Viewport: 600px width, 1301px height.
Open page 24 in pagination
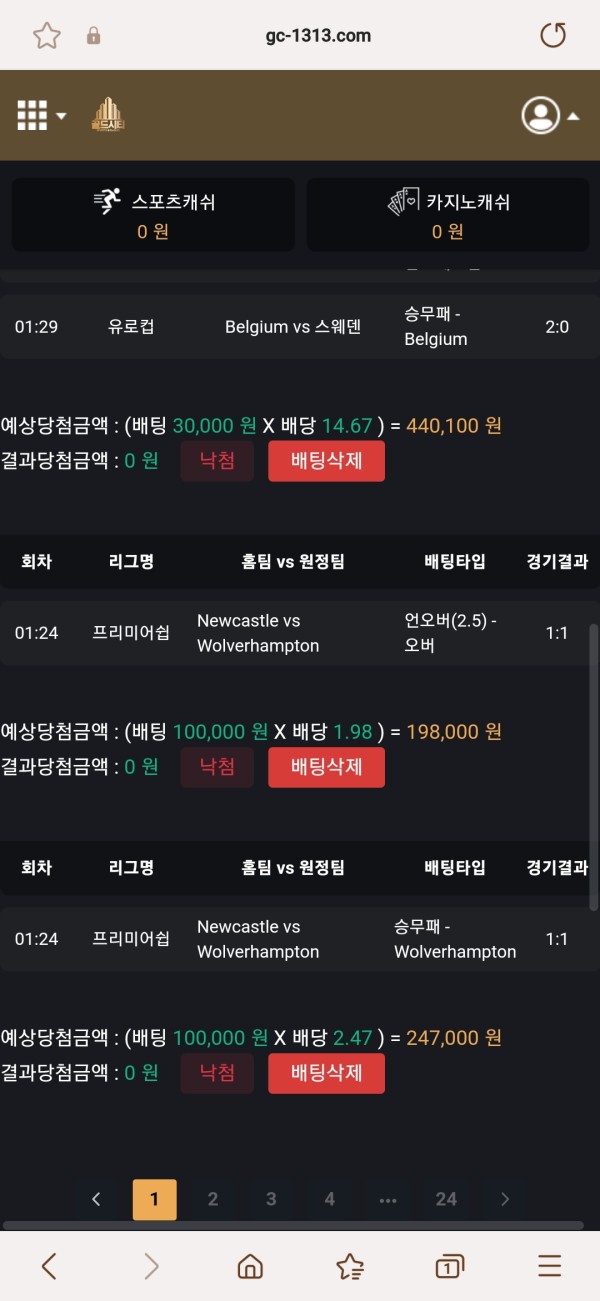[x=446, y=1199]
